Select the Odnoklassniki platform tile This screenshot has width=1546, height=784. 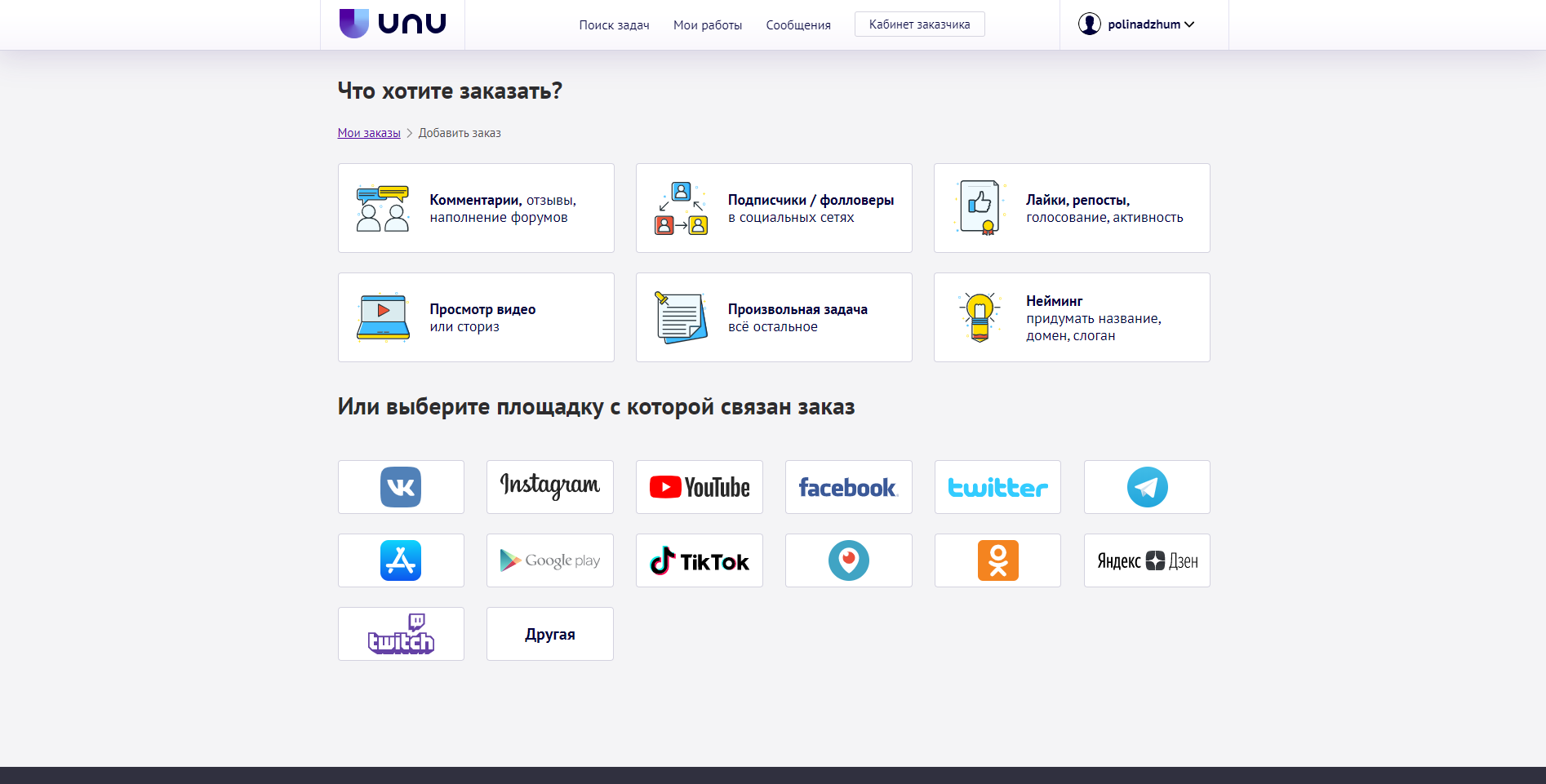click(x=997, y=560)
